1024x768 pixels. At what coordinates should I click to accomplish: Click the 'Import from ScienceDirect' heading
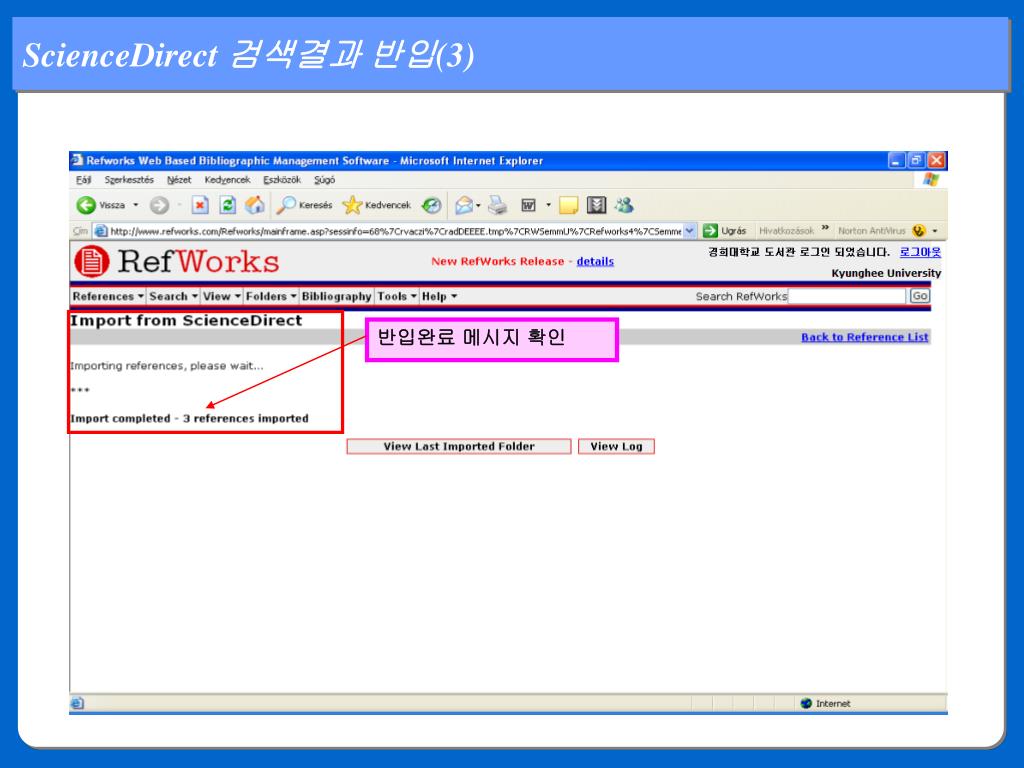[186, 320]
